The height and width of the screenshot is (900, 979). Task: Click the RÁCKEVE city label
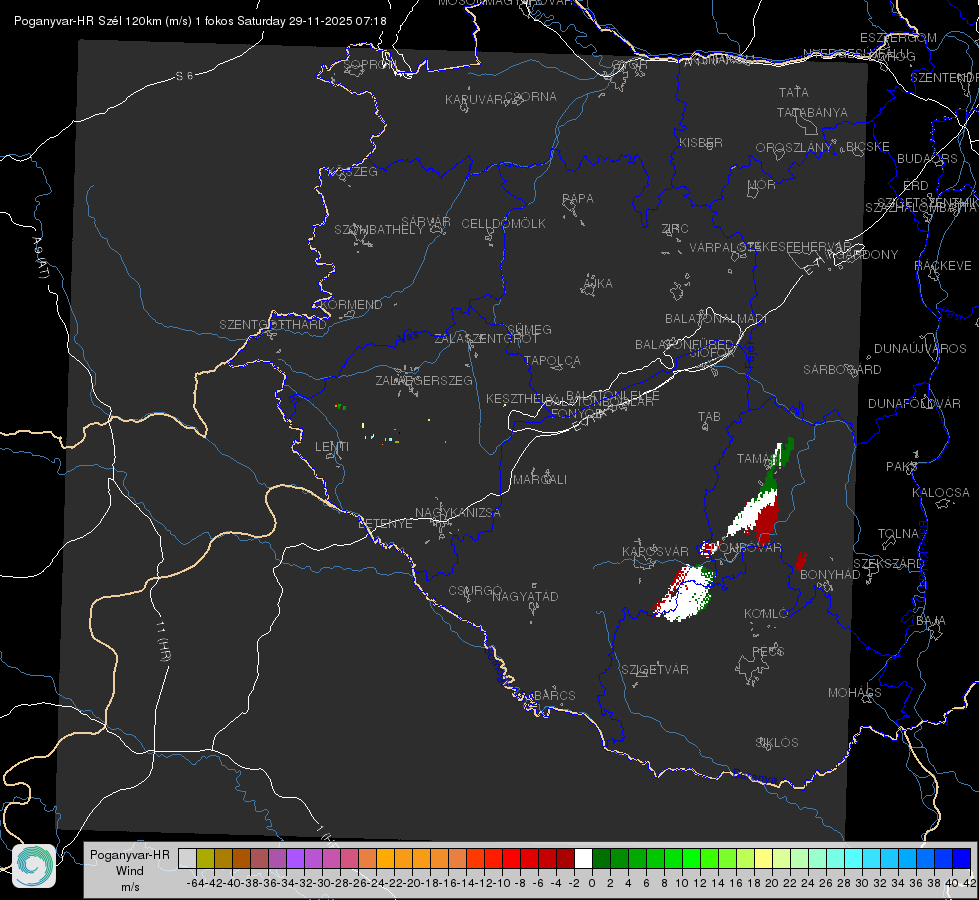coord(943,265)
